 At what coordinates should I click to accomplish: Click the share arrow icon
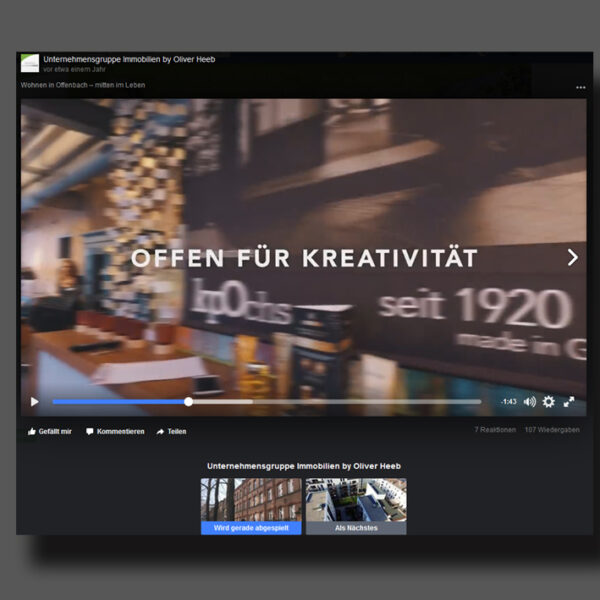coord(160,432)
